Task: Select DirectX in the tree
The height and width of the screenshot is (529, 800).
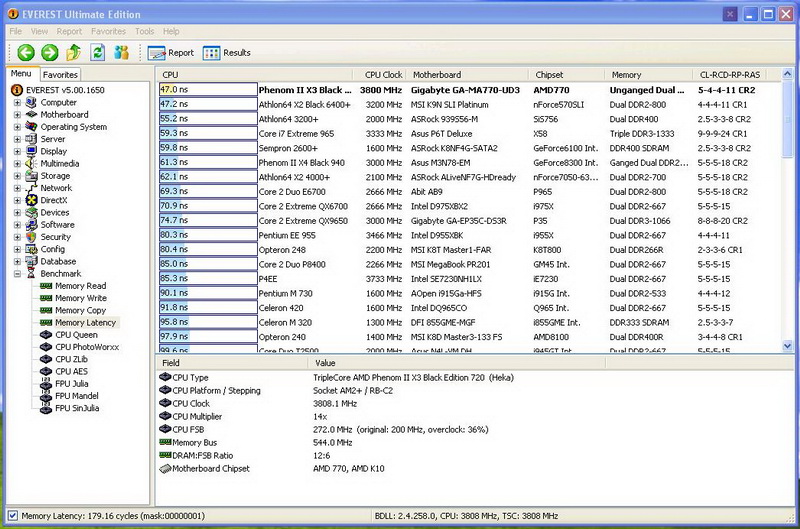Action: point(54,200)
